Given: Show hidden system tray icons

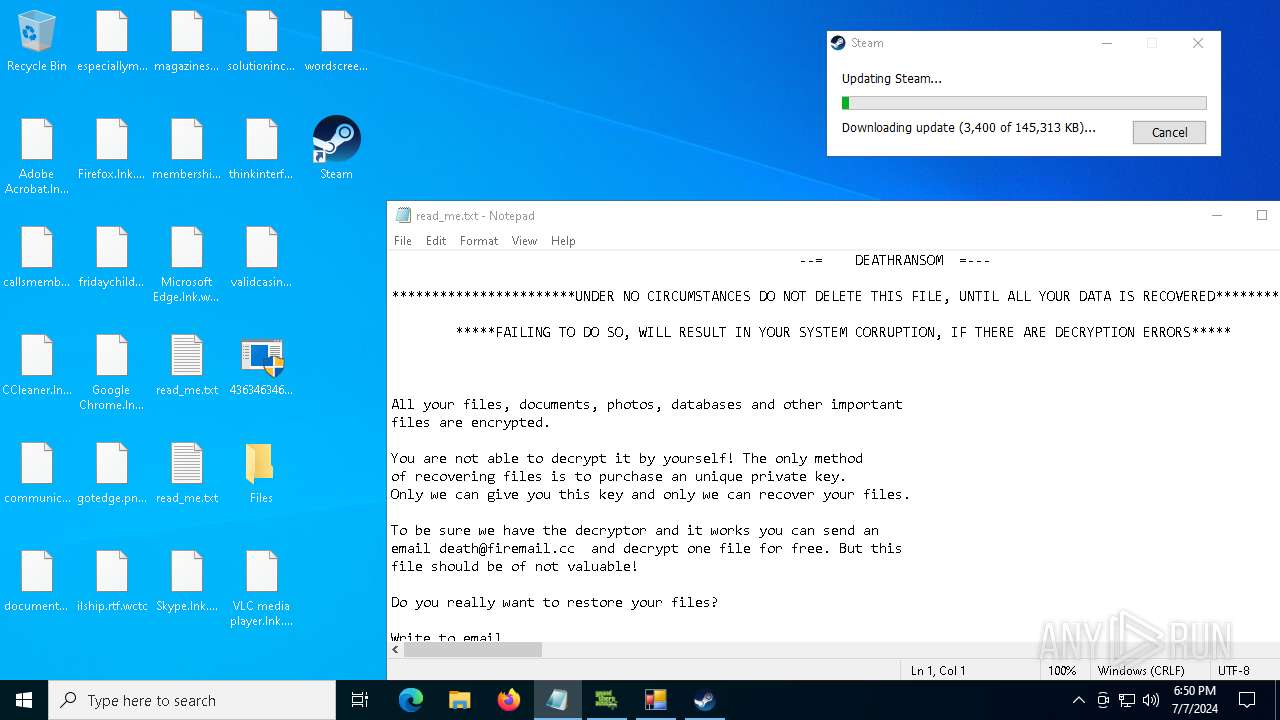Looking at the screenshot, I should coord(1078,700).
